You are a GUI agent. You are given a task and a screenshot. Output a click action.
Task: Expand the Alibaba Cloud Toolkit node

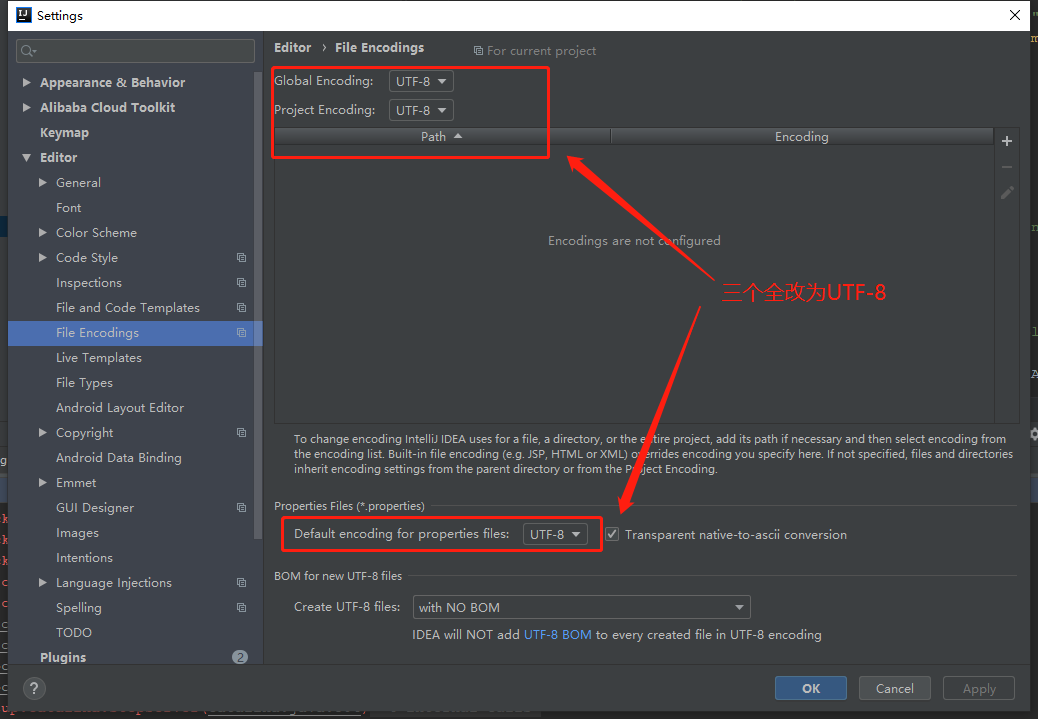(x=26, y=107)
